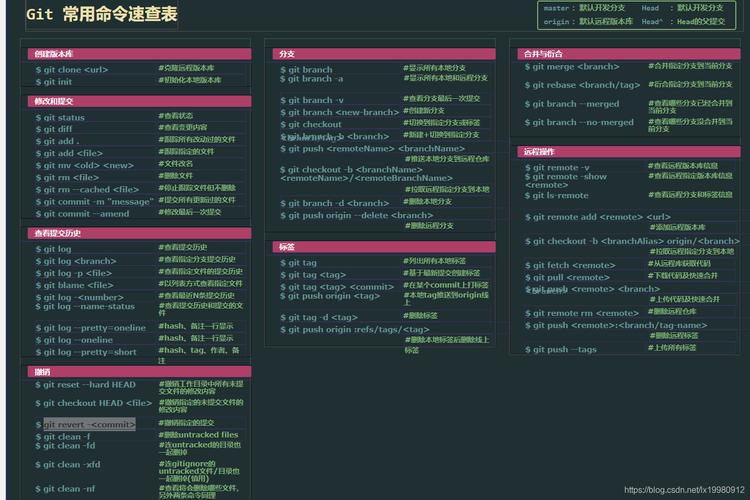Click "$ git remote add <remote> <url>"
This screenshot has width=750, height=500.
click(597, 217)
